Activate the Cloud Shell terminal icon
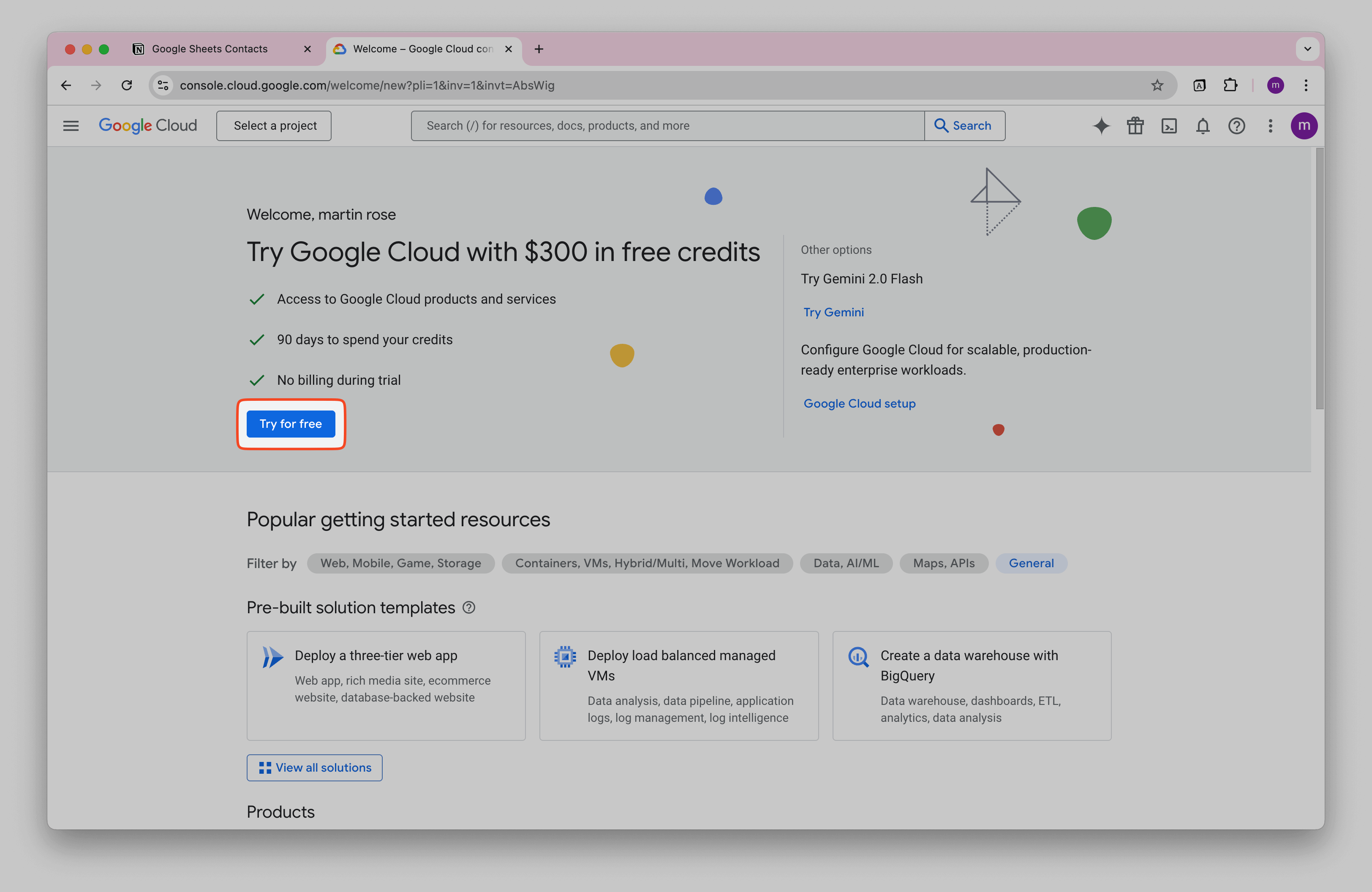The width and height of the screenshot is (1372, 892). (x=1169, y=125)
